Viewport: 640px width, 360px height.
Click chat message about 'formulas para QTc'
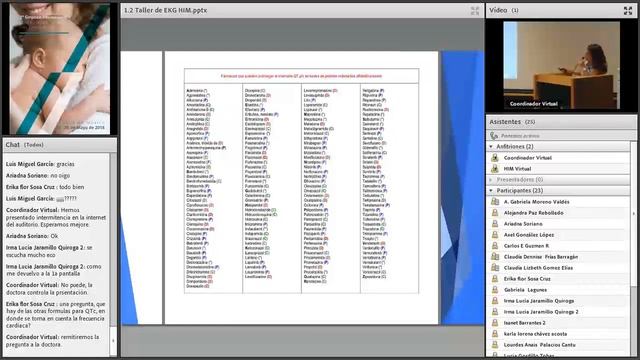56,315
